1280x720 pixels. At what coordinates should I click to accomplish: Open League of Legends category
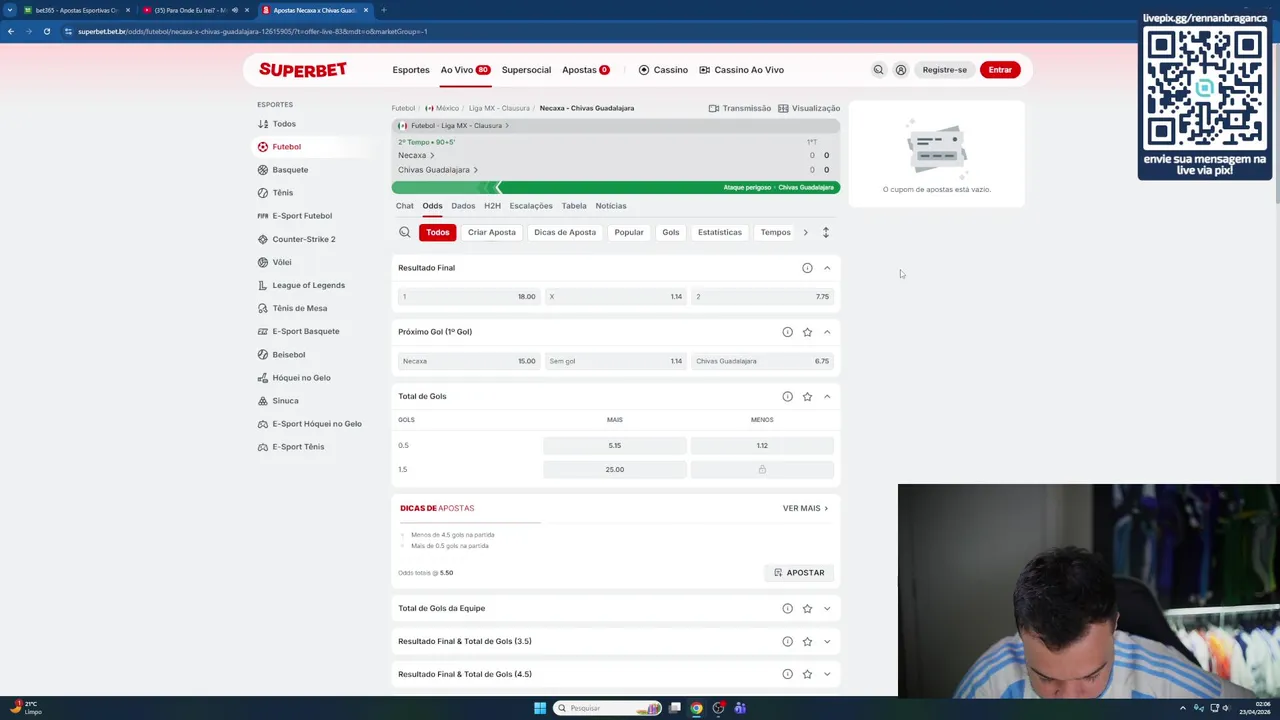click(x=309, y=285)
